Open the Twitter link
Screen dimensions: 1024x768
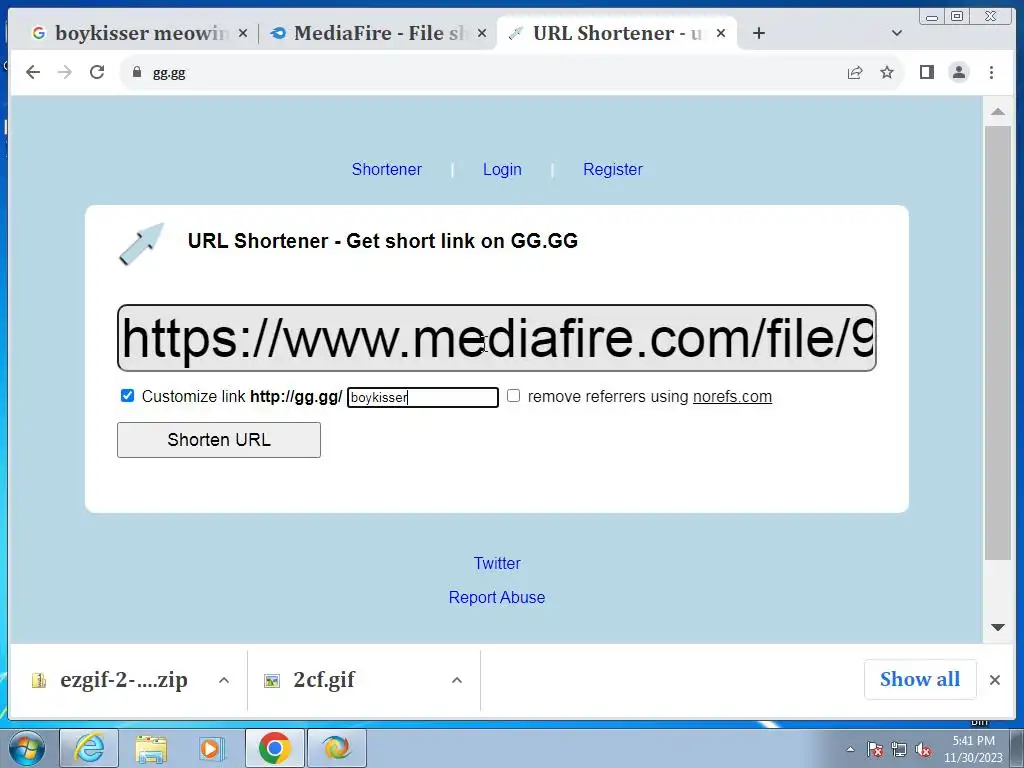tap(497, 563)
